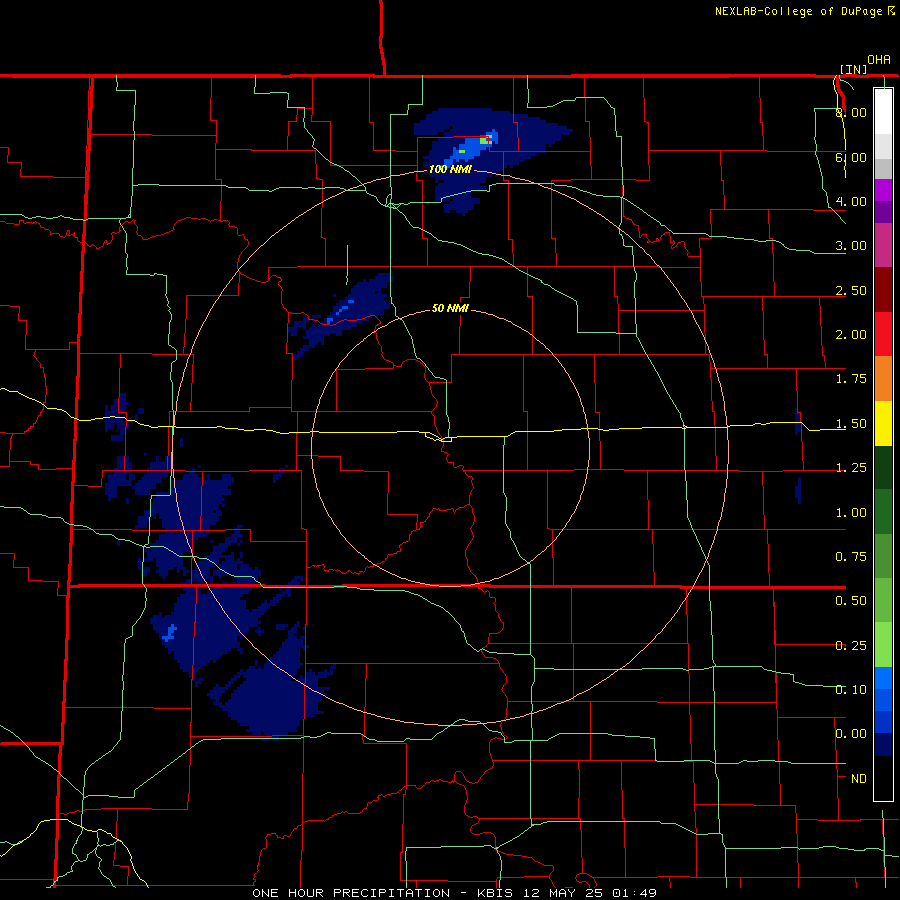Select the darkest green legend swatch beside 1.25
Viewport: 900px width, 900px height.
click(x=883, y=468)
